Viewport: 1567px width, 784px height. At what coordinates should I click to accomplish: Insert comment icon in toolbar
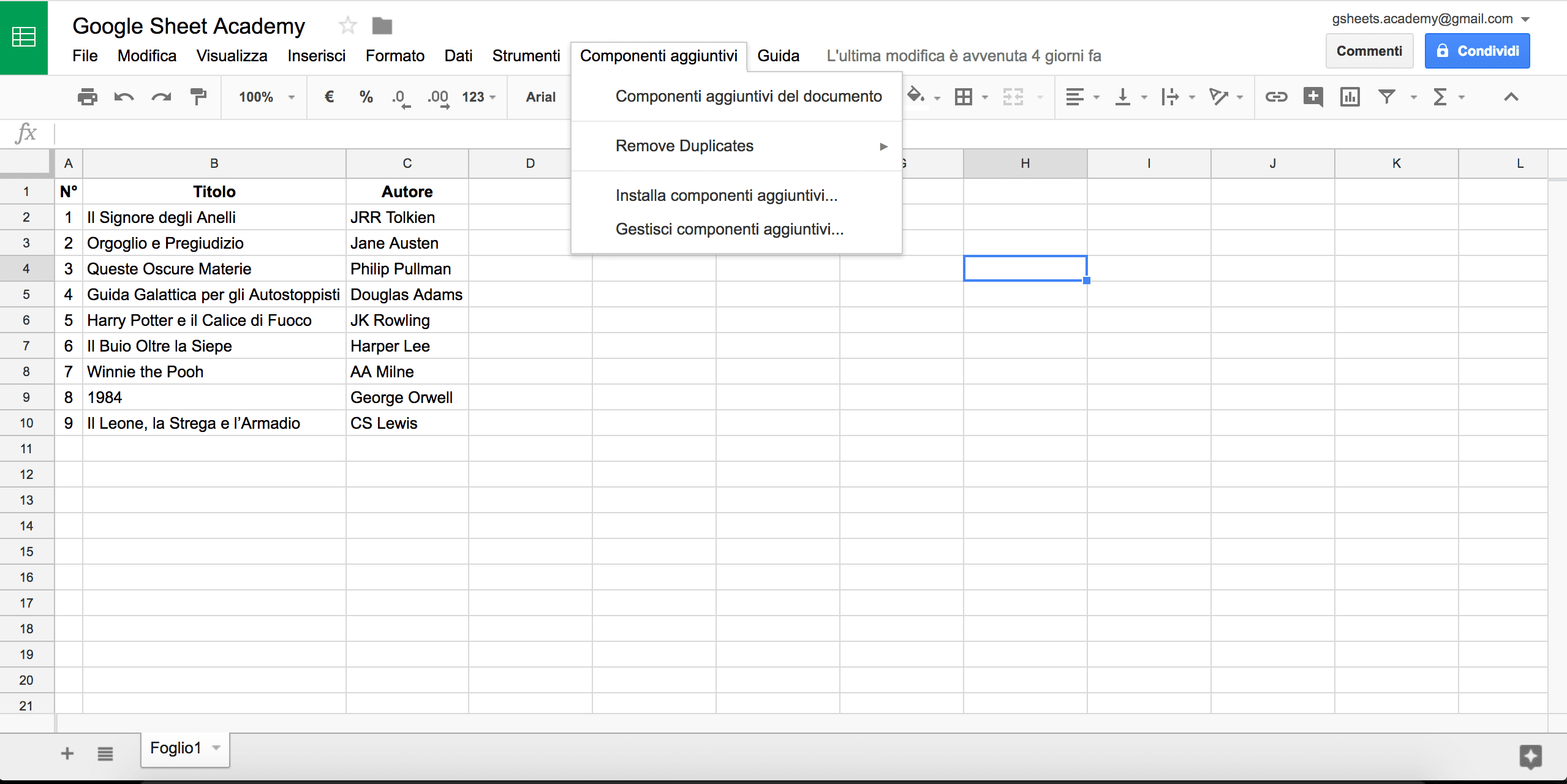[x=1313, y=97]
